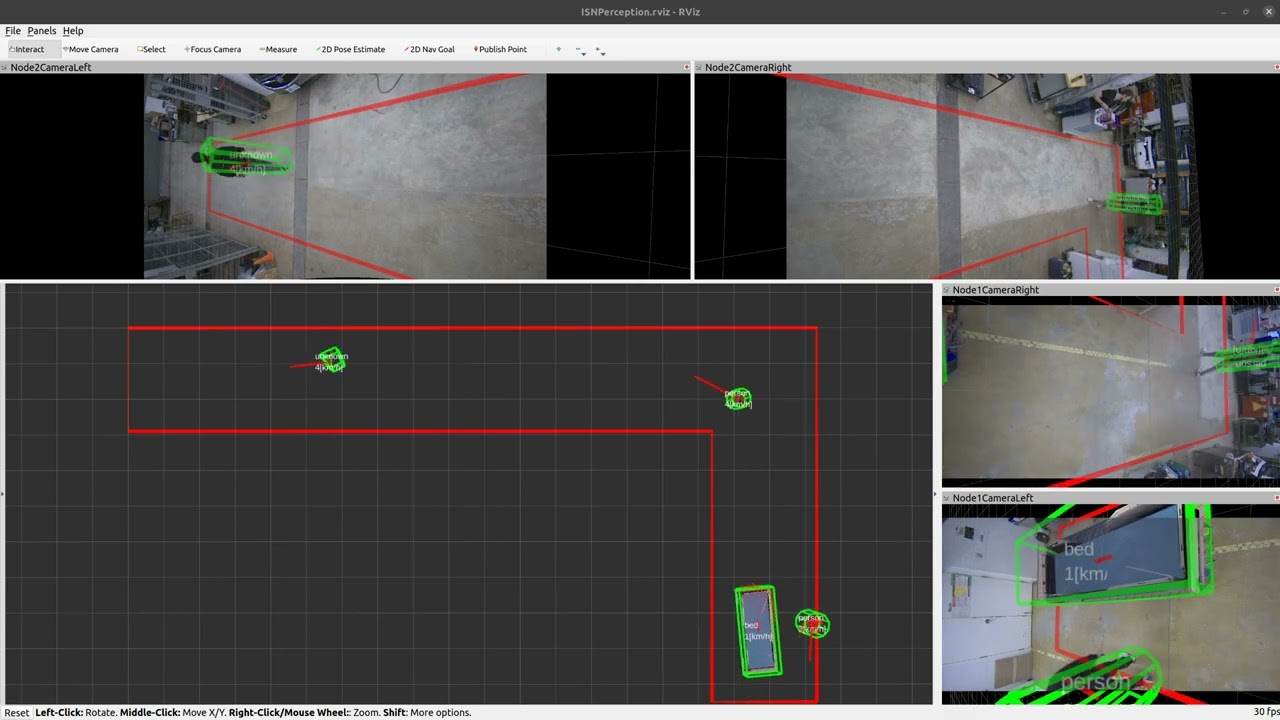The width and height of the screenshot is (1280, 720).
Task: Select the Publish Point tool
Action: pyautogui.click(x=500, y=49)
